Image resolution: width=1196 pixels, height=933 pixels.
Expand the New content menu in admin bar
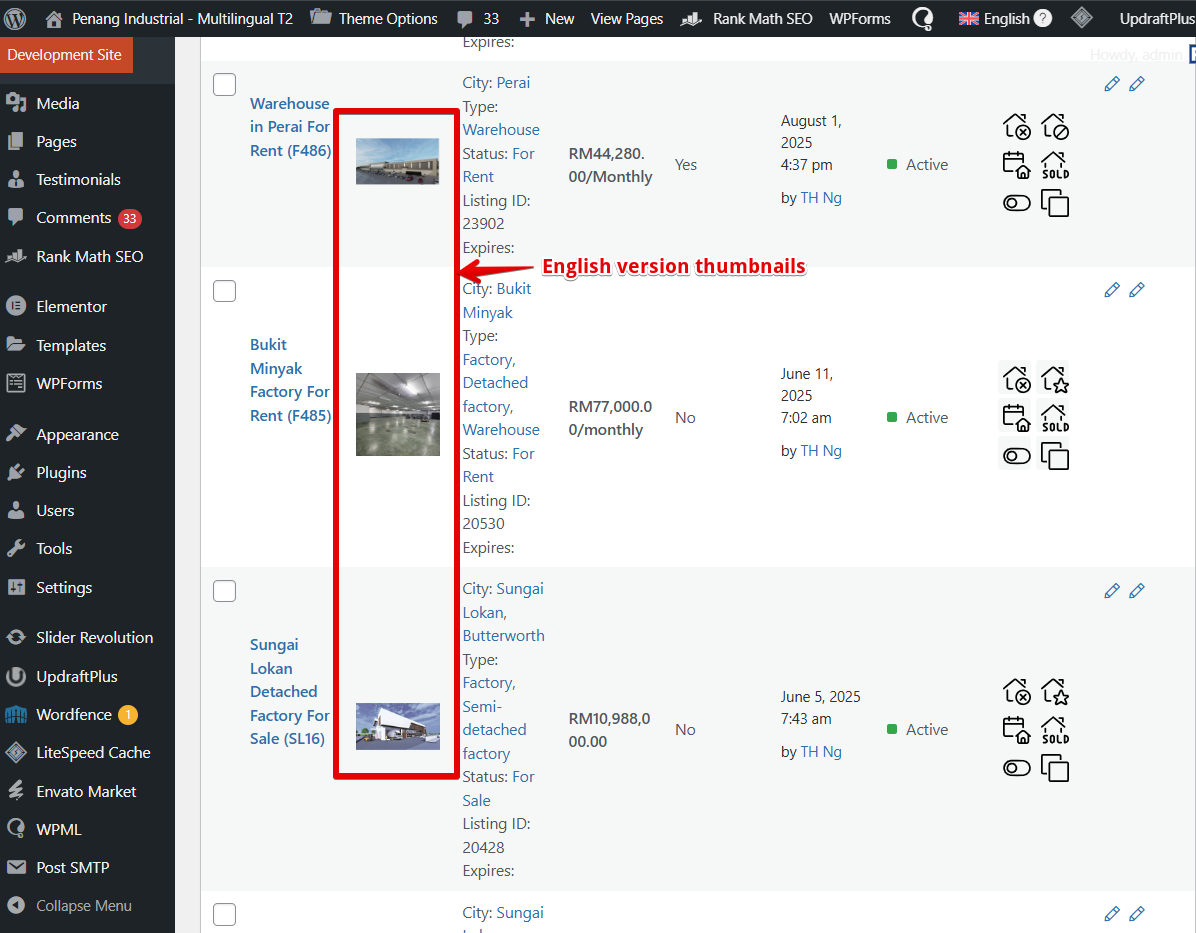click(547, 18)
